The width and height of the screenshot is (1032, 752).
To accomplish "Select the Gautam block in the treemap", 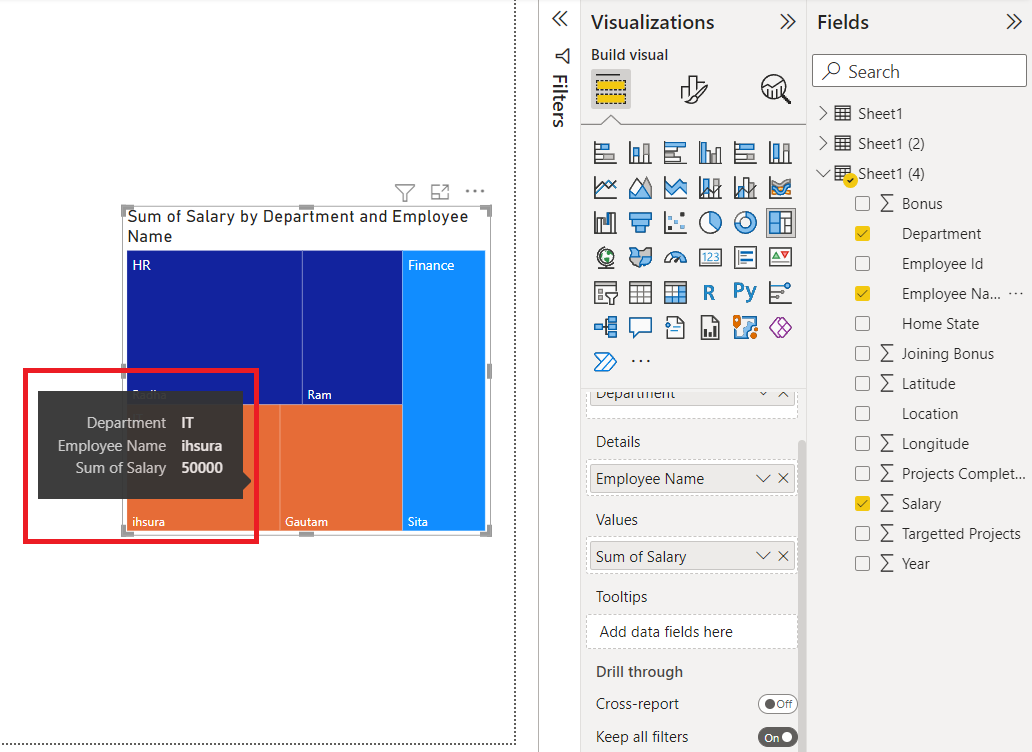I will (341, 467).
